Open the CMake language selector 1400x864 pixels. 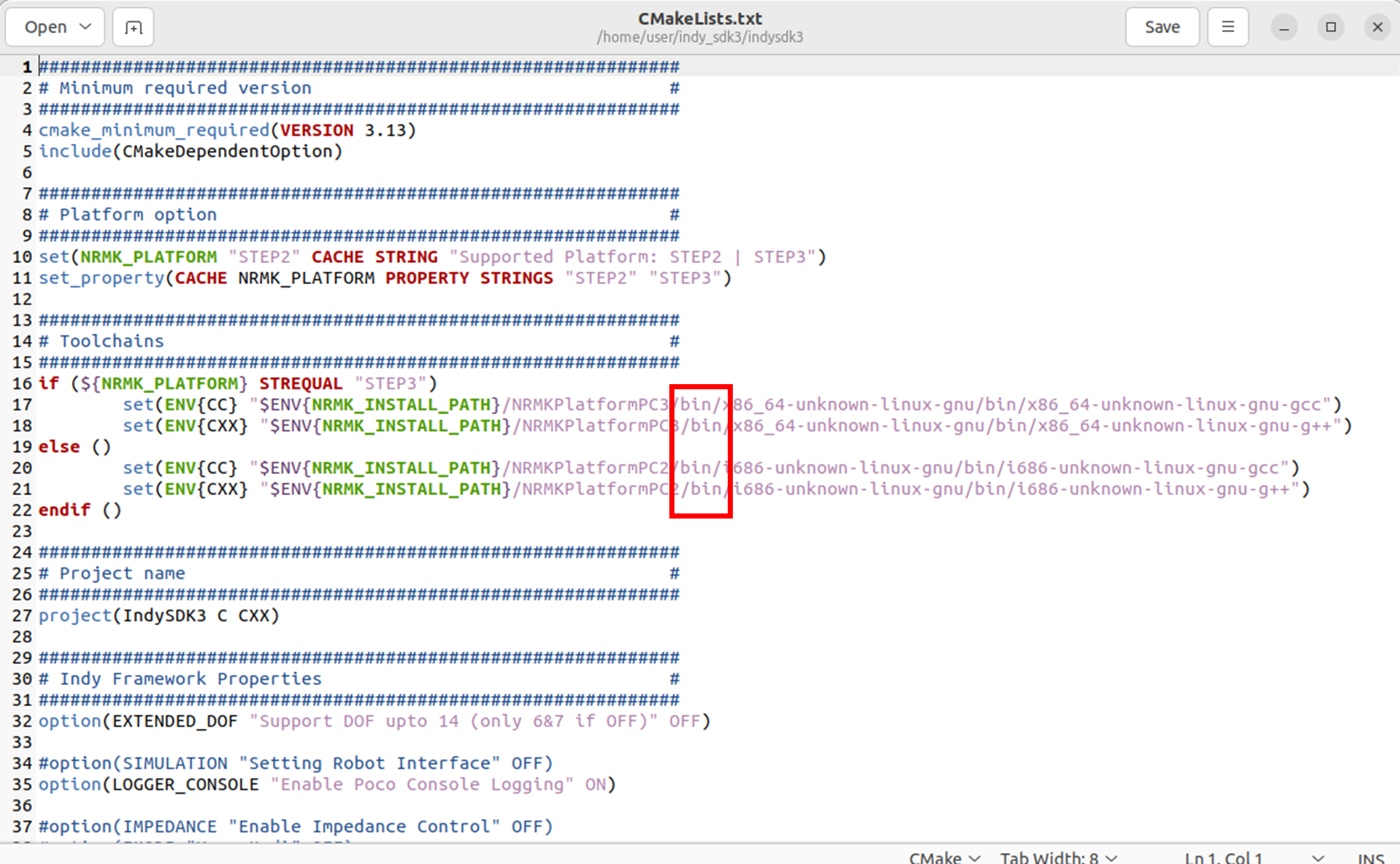tap(944, 857)
